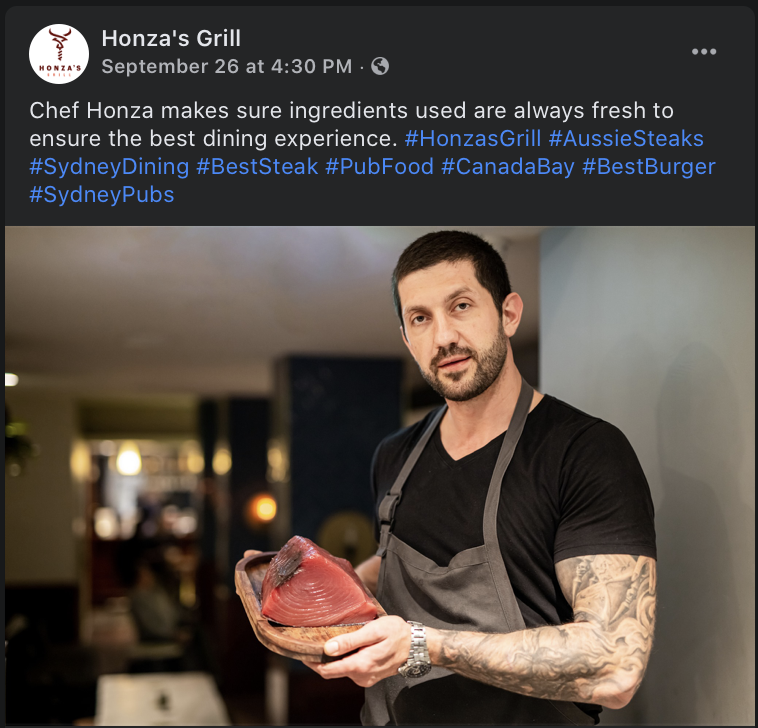
Task: Open the September 26 at 4:30 PM timestamp
Action: point(227,66)
